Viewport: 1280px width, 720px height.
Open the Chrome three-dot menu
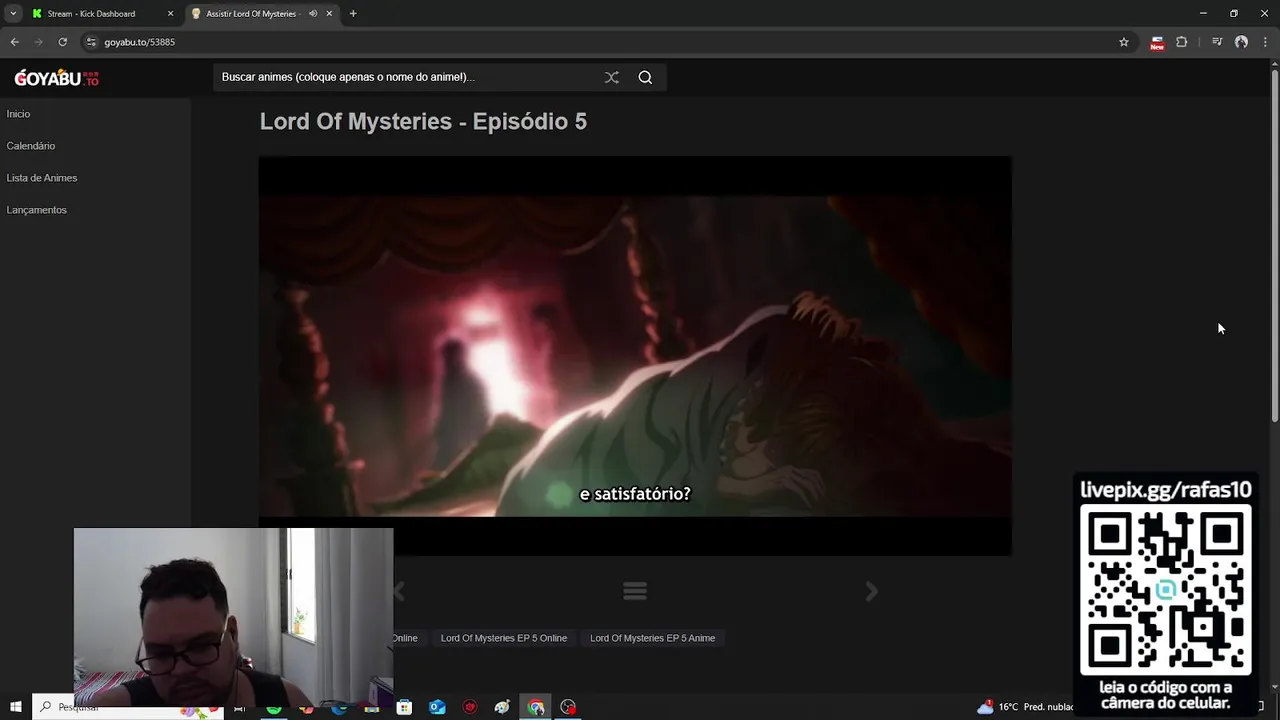coord(1265,42)
